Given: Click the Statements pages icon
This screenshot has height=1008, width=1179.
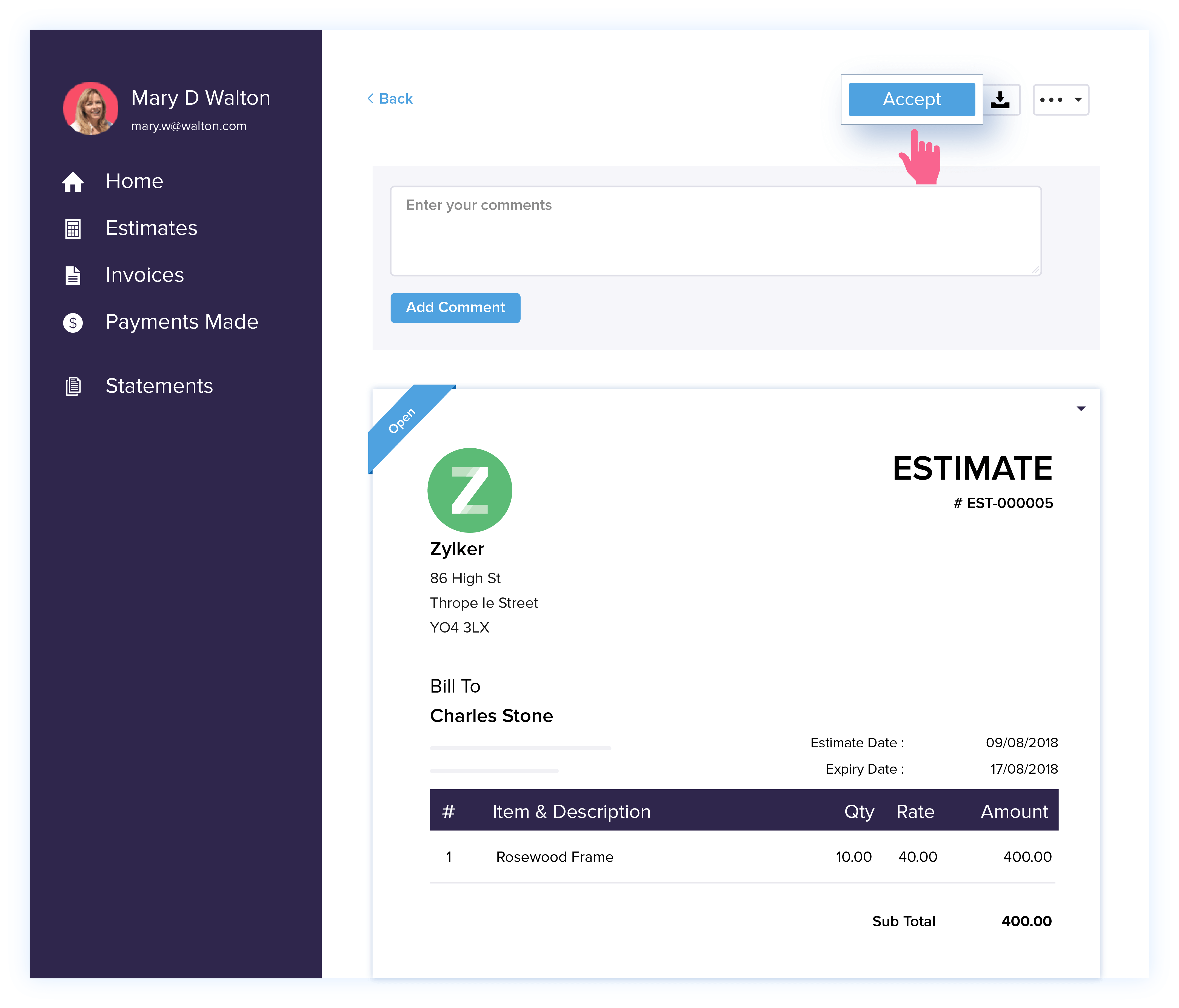Looking at the screenshot, I should 73,386.
